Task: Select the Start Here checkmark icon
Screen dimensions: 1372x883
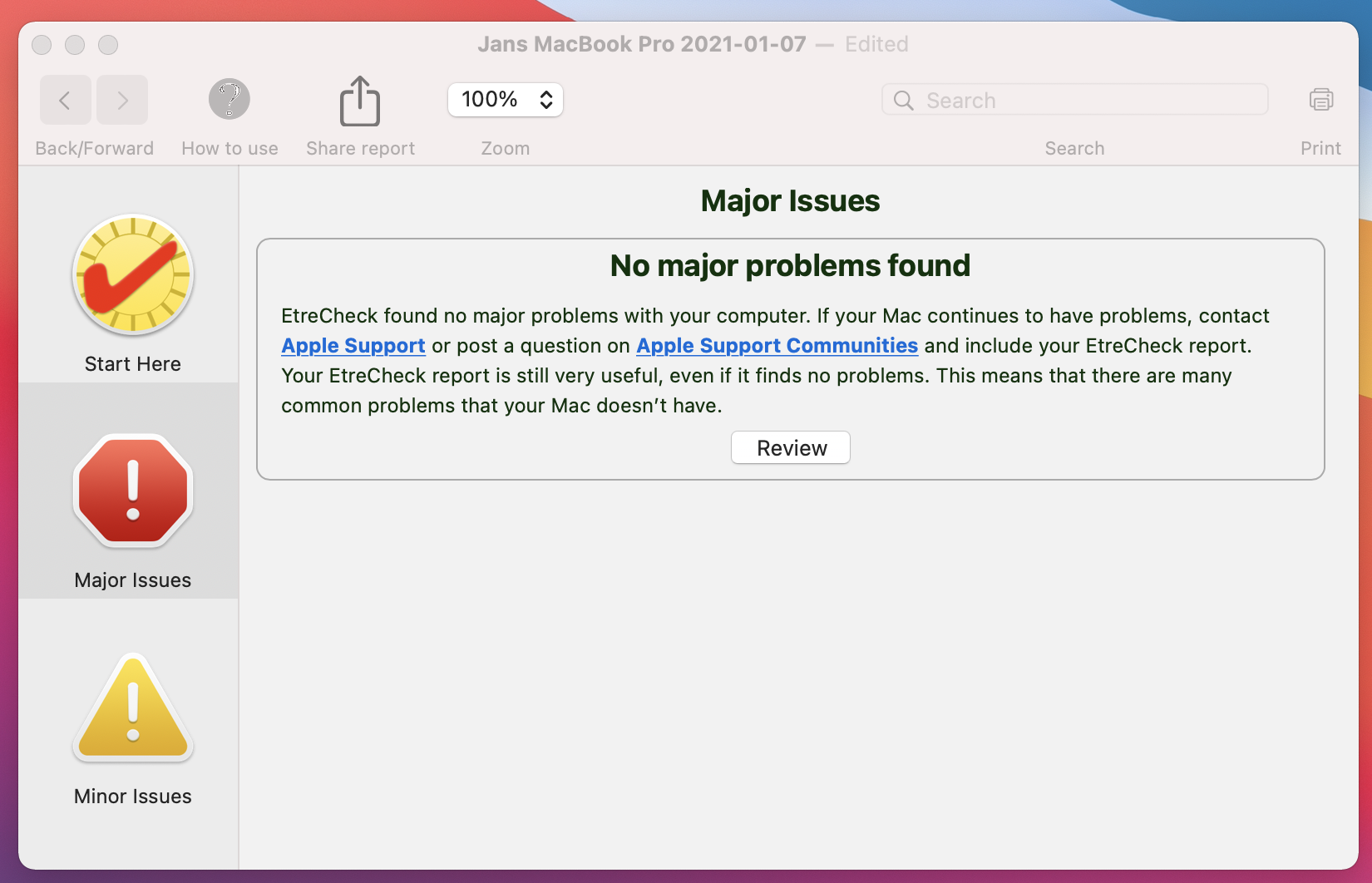Action: pos(133,275)
